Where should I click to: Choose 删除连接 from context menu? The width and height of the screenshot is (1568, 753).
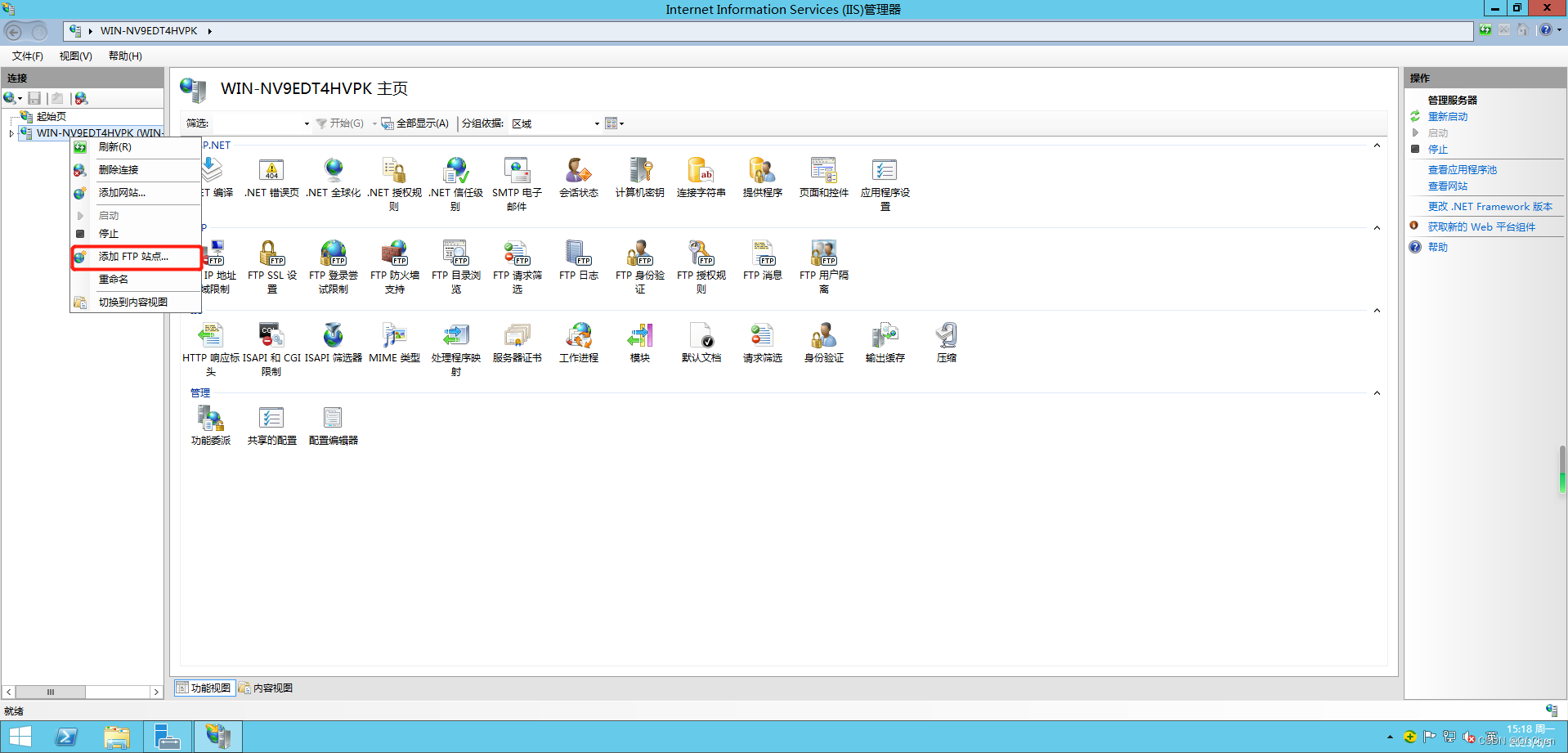point(137,170)
